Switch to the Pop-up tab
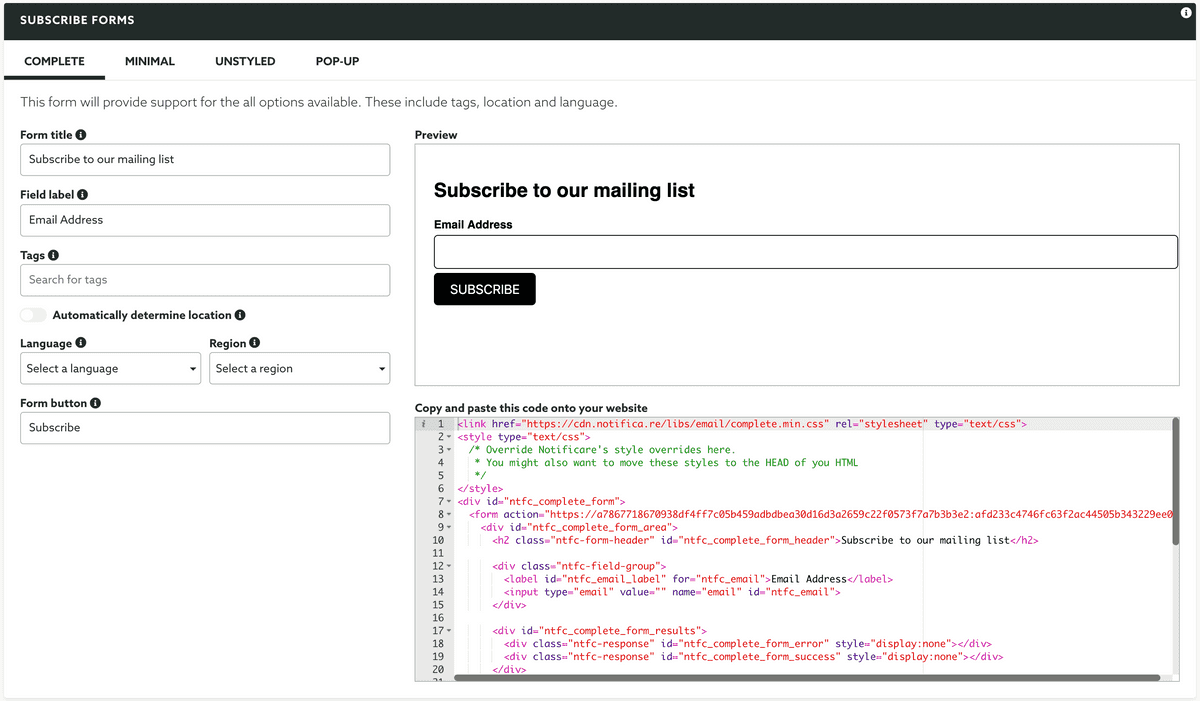Screen dimensions: 1200x701 pyautogui.click(x=337, y=61)
